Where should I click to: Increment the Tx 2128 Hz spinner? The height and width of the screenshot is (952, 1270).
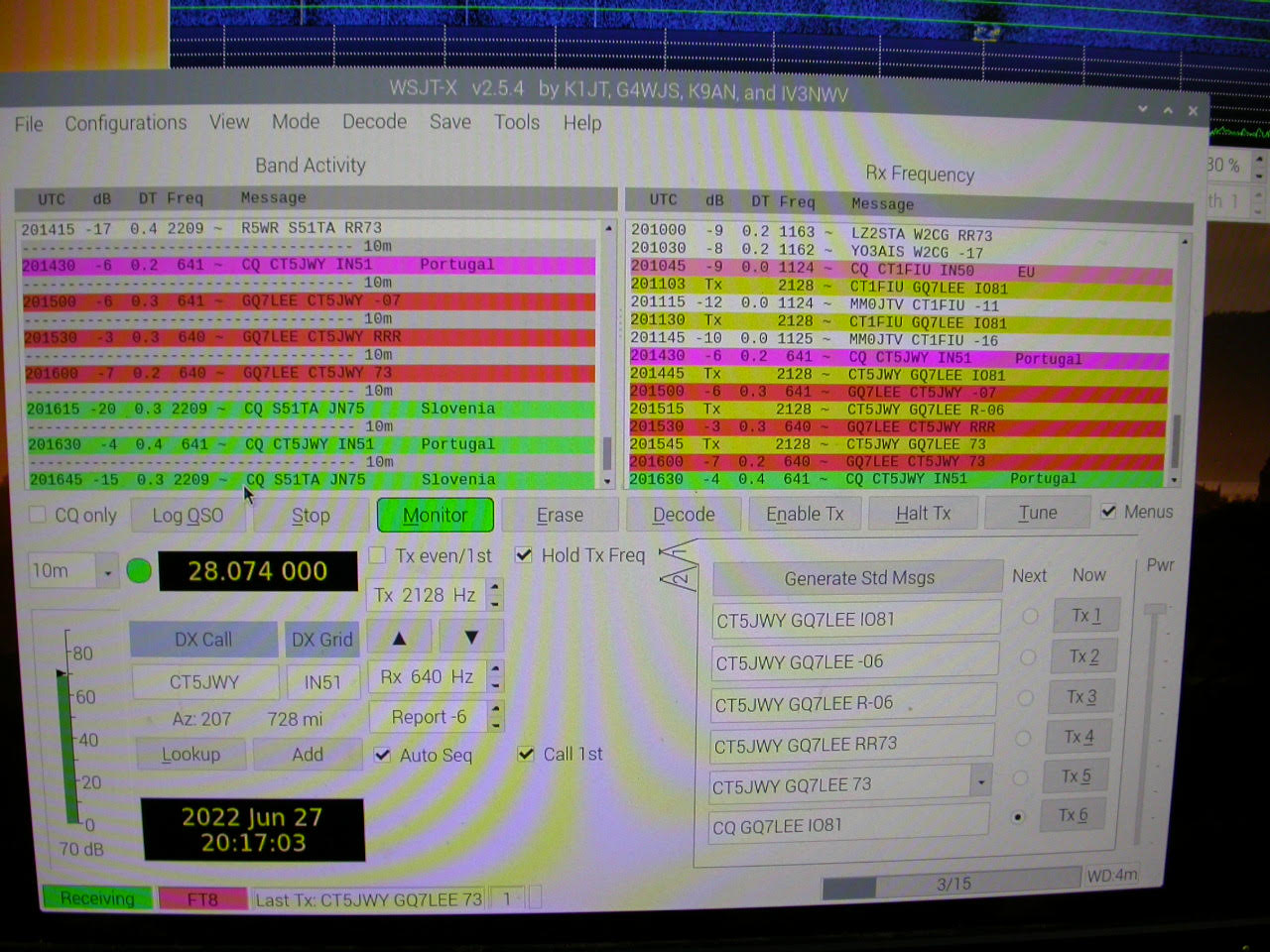[x=496, y=587]
